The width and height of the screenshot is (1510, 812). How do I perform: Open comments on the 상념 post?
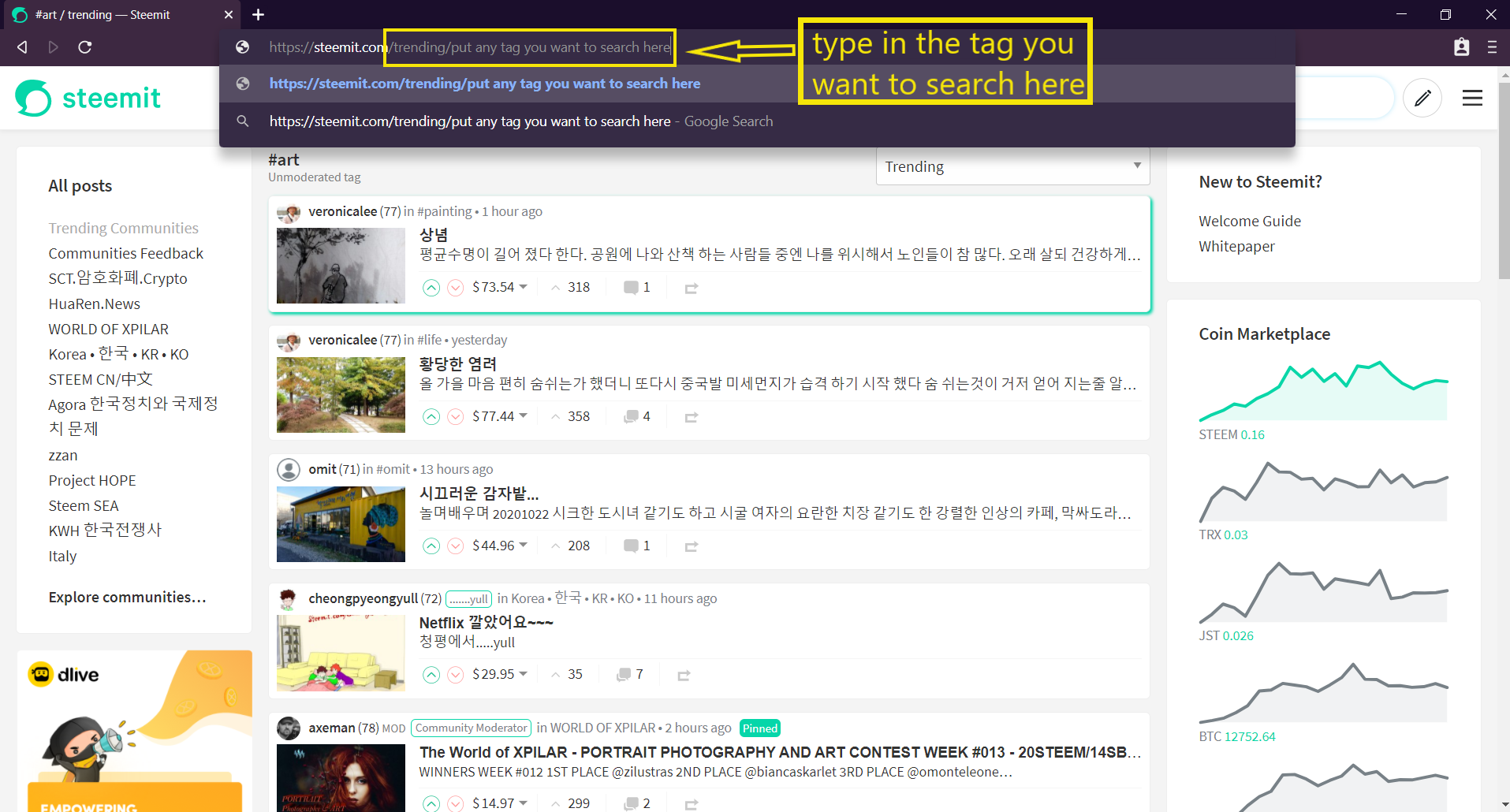[637, 288]
